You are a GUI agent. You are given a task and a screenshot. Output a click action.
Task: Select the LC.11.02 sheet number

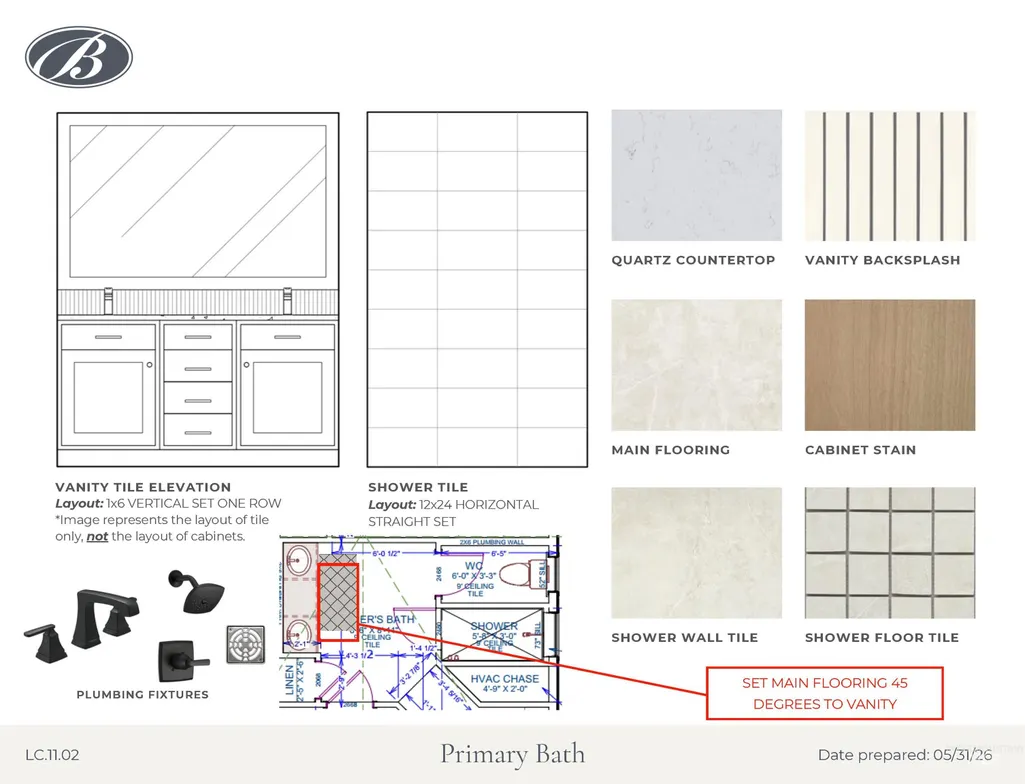coord(52,755)
